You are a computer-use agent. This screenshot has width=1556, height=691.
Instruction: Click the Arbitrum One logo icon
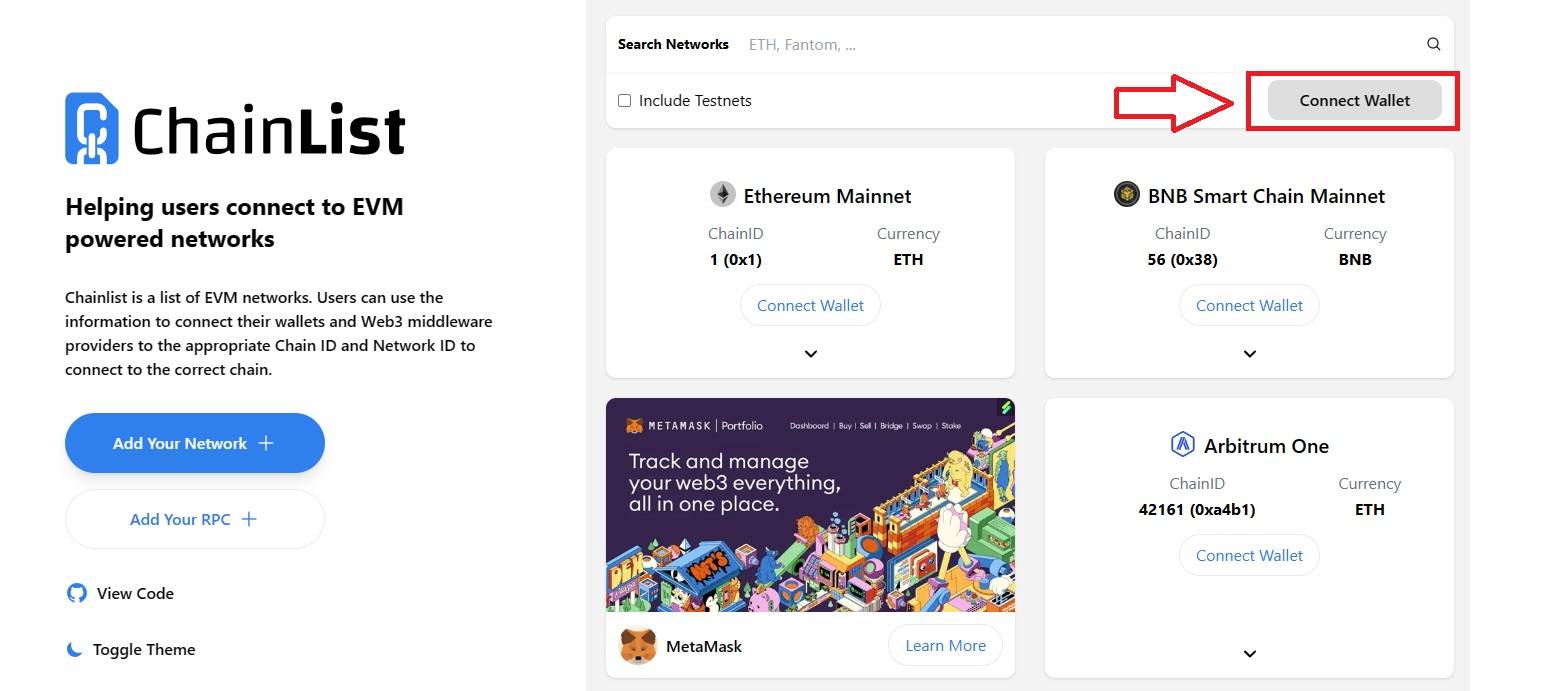click(1183, 444)
